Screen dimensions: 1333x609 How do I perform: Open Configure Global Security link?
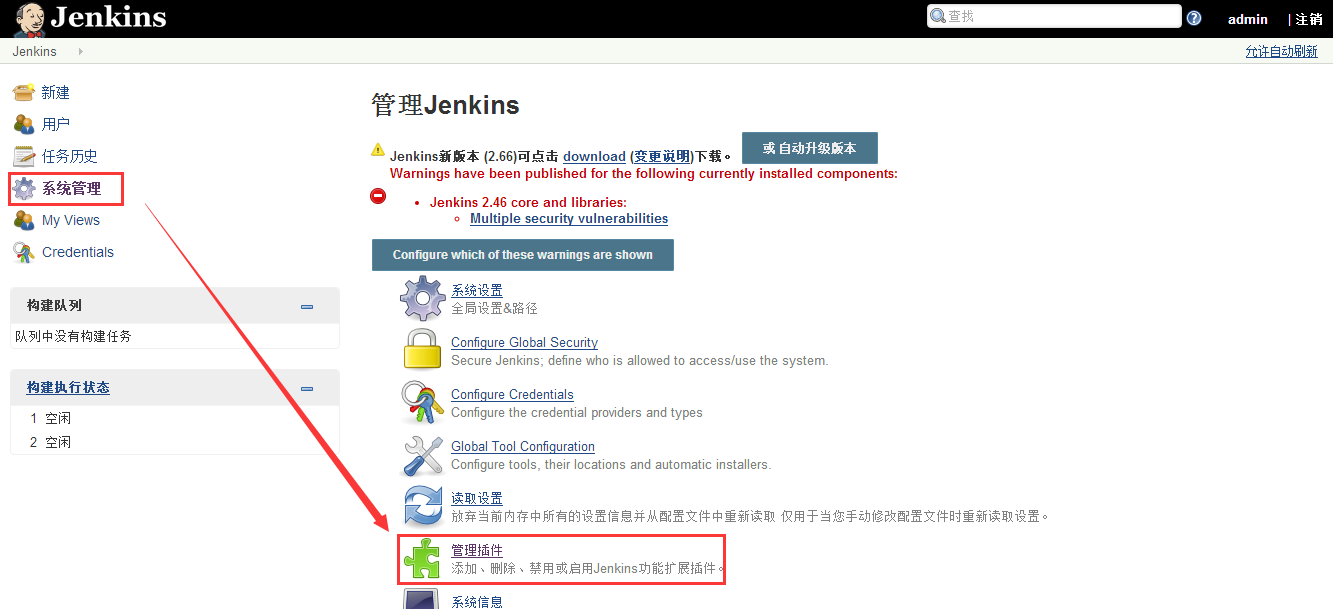pos(524,342)
